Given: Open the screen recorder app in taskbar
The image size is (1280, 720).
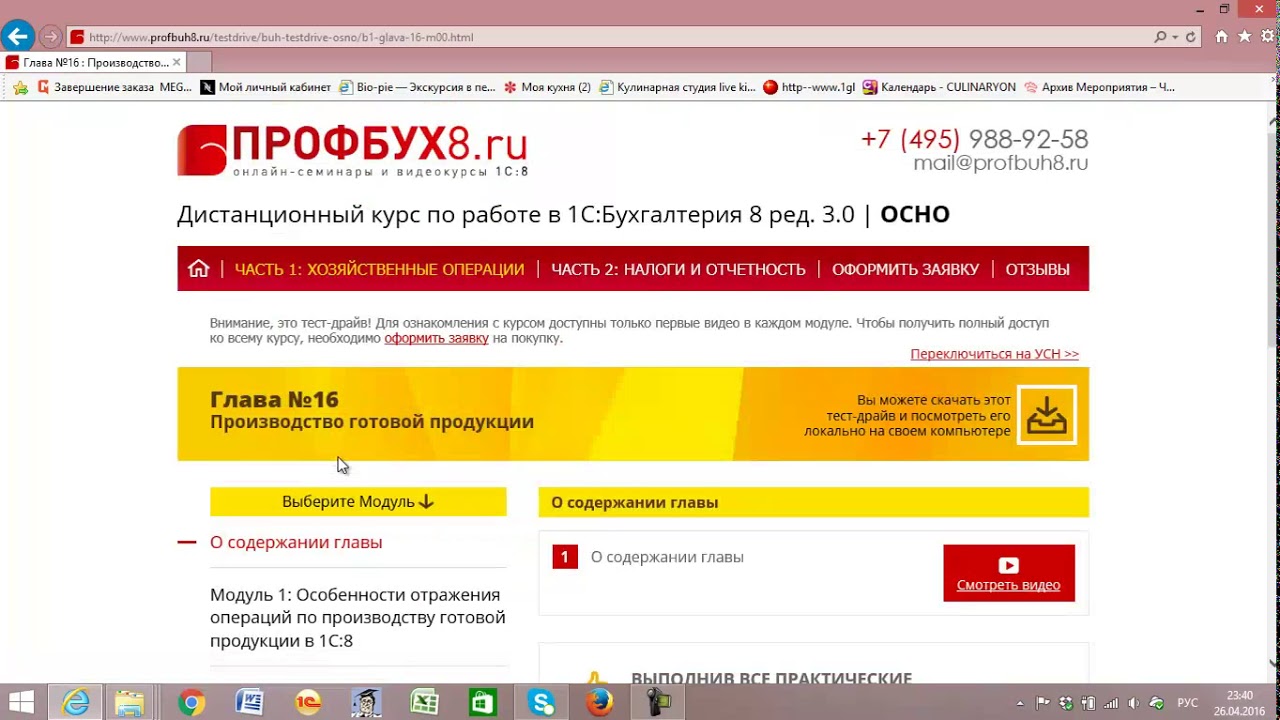Looking at the screenshot, I should pyautogui.click(x=658, y=703).
